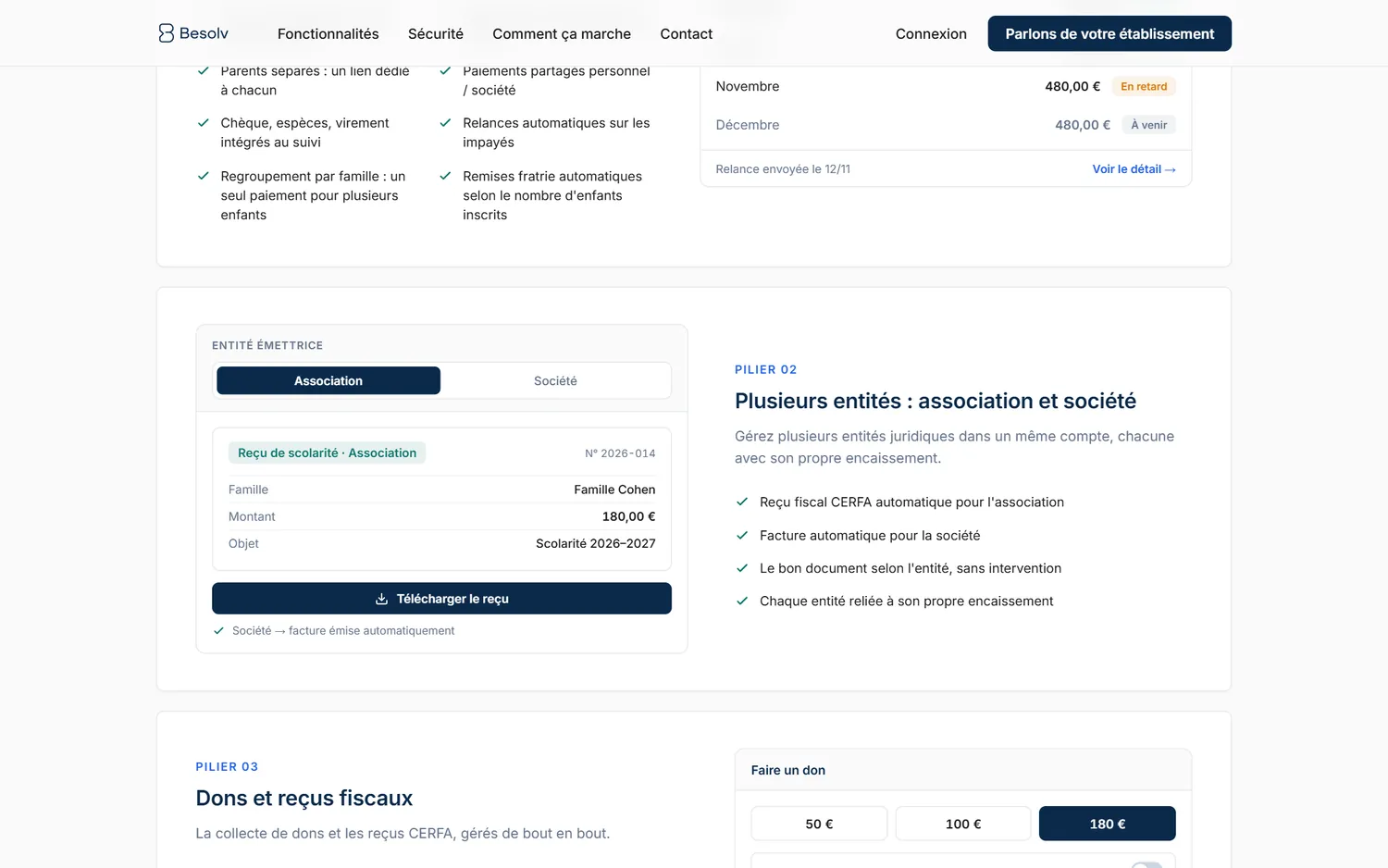Click the Besolv logo icon
Image resolution: width=1388 pixels, height=868 pixels.
(166, 33)
